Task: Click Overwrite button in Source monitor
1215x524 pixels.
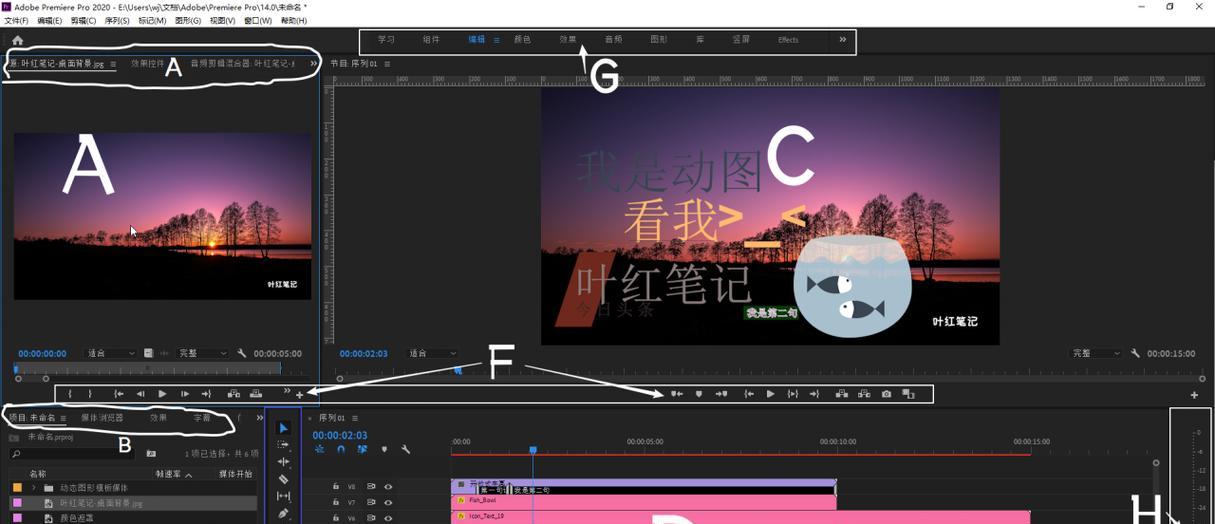Action: [x=255, y=394]
